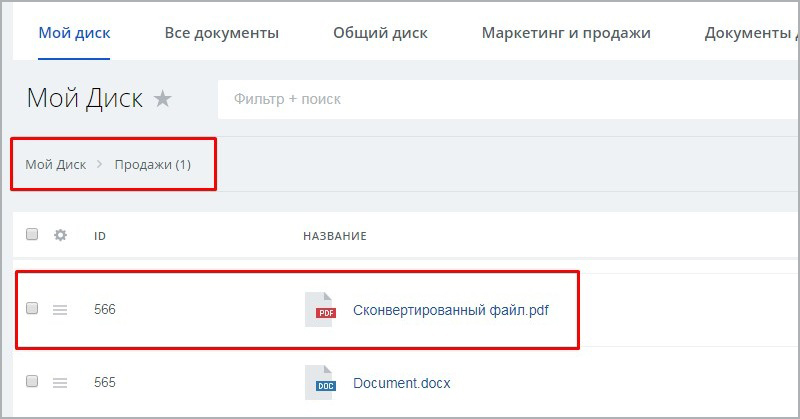Viewport: 800px width, 419px height.
Task: Open the Document.docx file
Action: [402, 383]
